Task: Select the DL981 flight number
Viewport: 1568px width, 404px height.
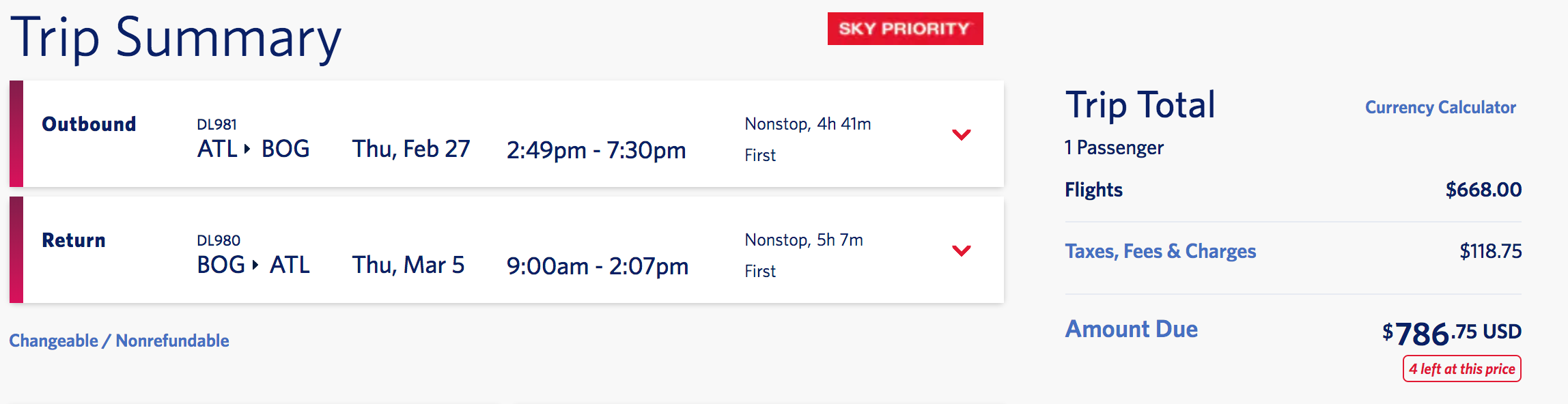Action: [216, 124]
